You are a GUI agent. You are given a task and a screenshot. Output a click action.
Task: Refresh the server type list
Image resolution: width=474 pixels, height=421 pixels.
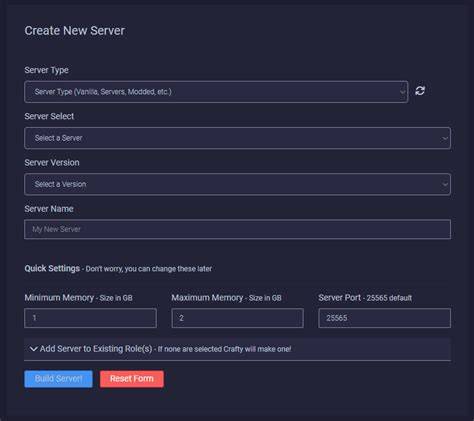coord(420,91)
